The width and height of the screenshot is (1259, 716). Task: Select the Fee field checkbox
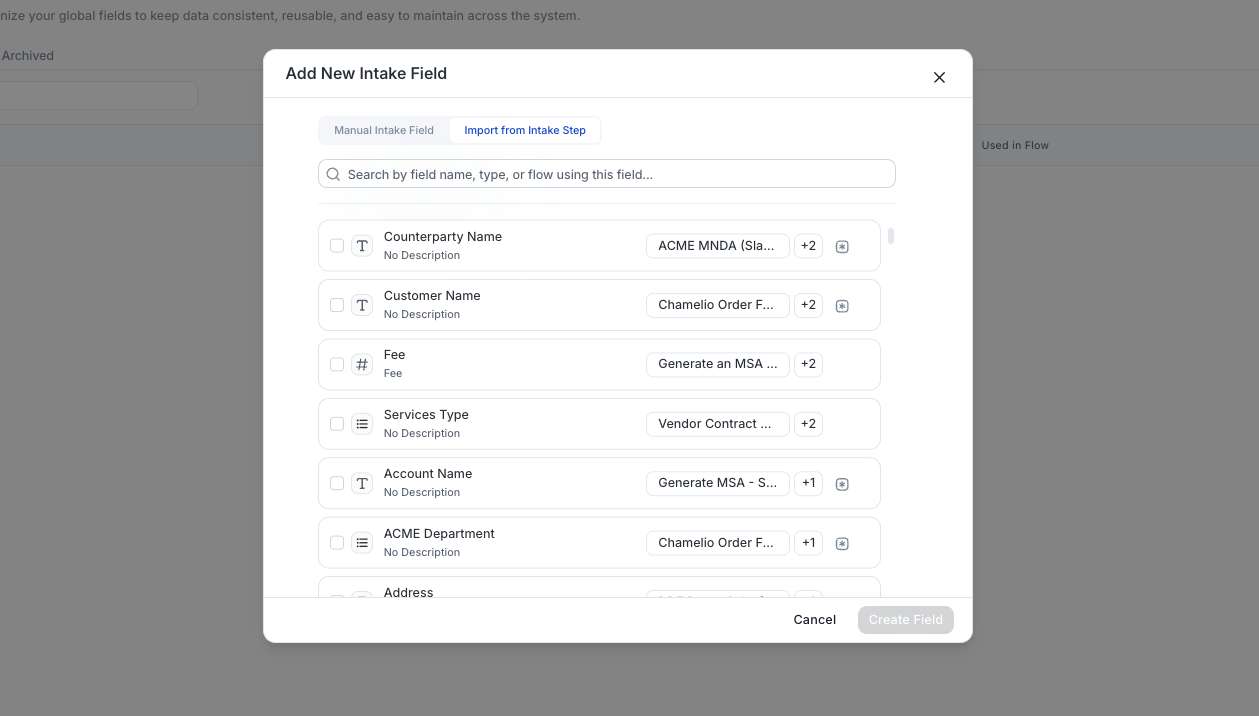coord(337,365)
